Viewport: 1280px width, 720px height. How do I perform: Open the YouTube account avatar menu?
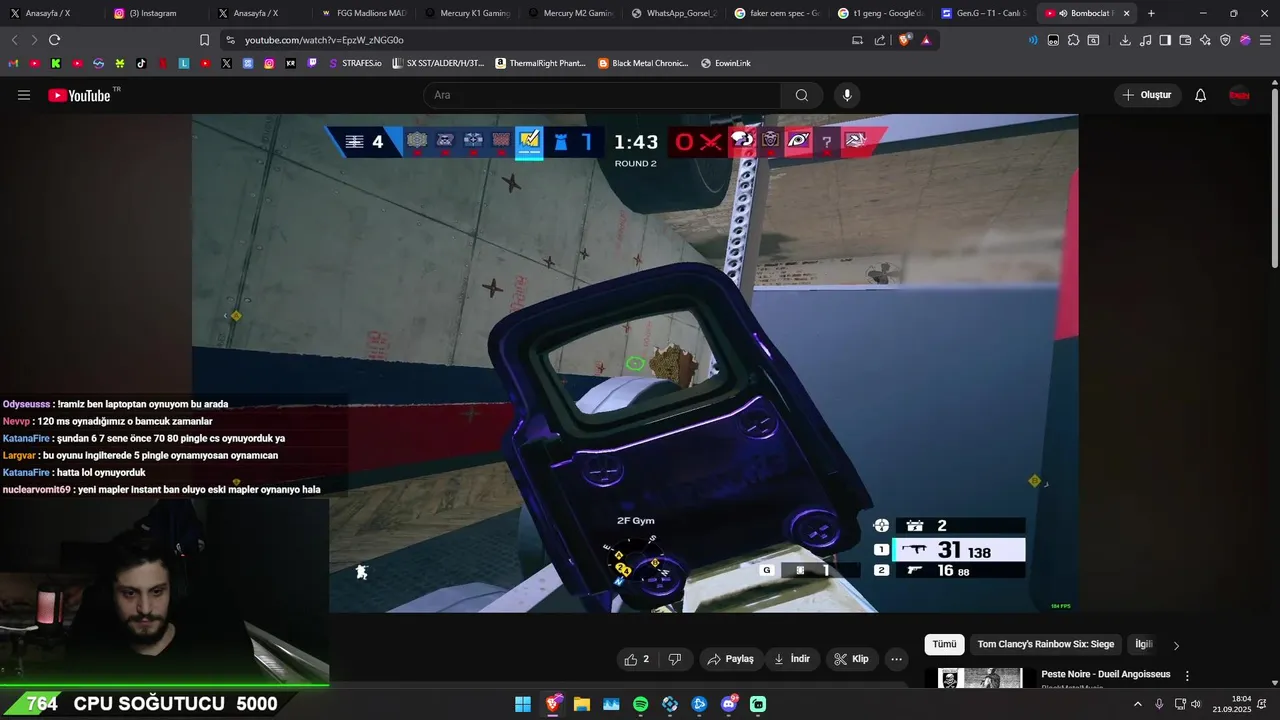[x=1240, y=95]
